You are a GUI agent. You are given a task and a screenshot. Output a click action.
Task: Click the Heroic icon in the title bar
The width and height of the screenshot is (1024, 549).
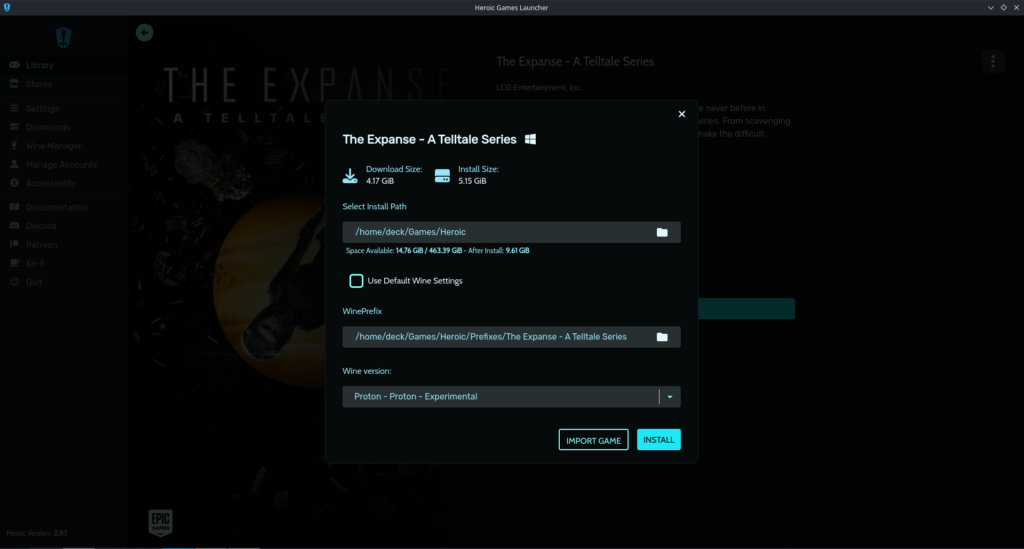7,7
